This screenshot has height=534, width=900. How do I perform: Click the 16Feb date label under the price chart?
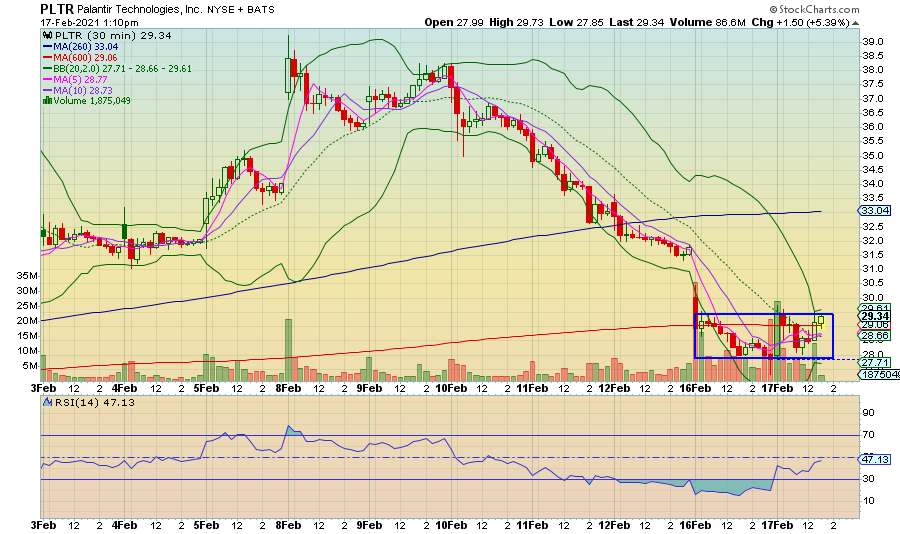tap(695, 388)
